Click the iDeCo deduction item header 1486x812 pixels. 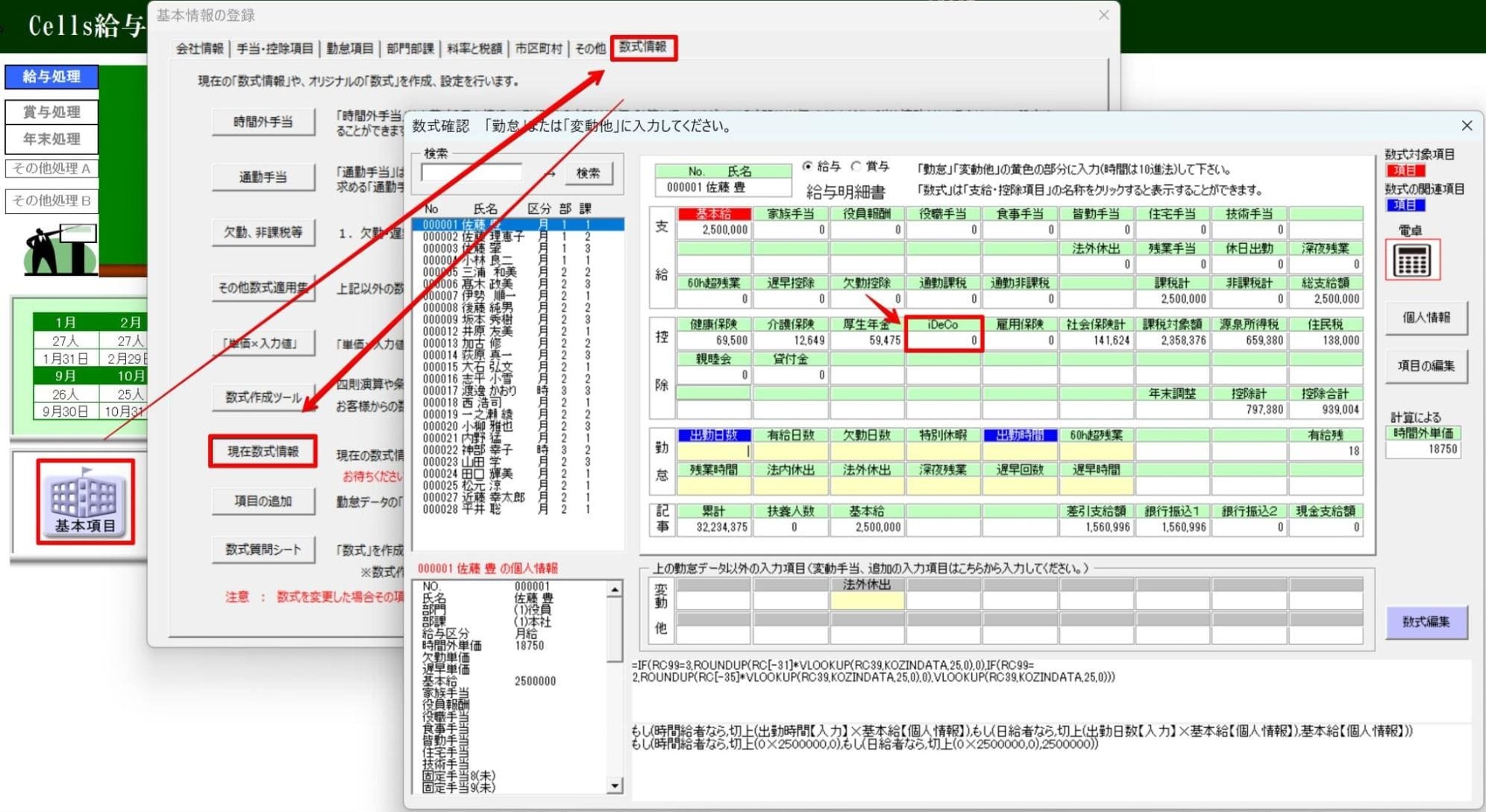coord(943,324)
